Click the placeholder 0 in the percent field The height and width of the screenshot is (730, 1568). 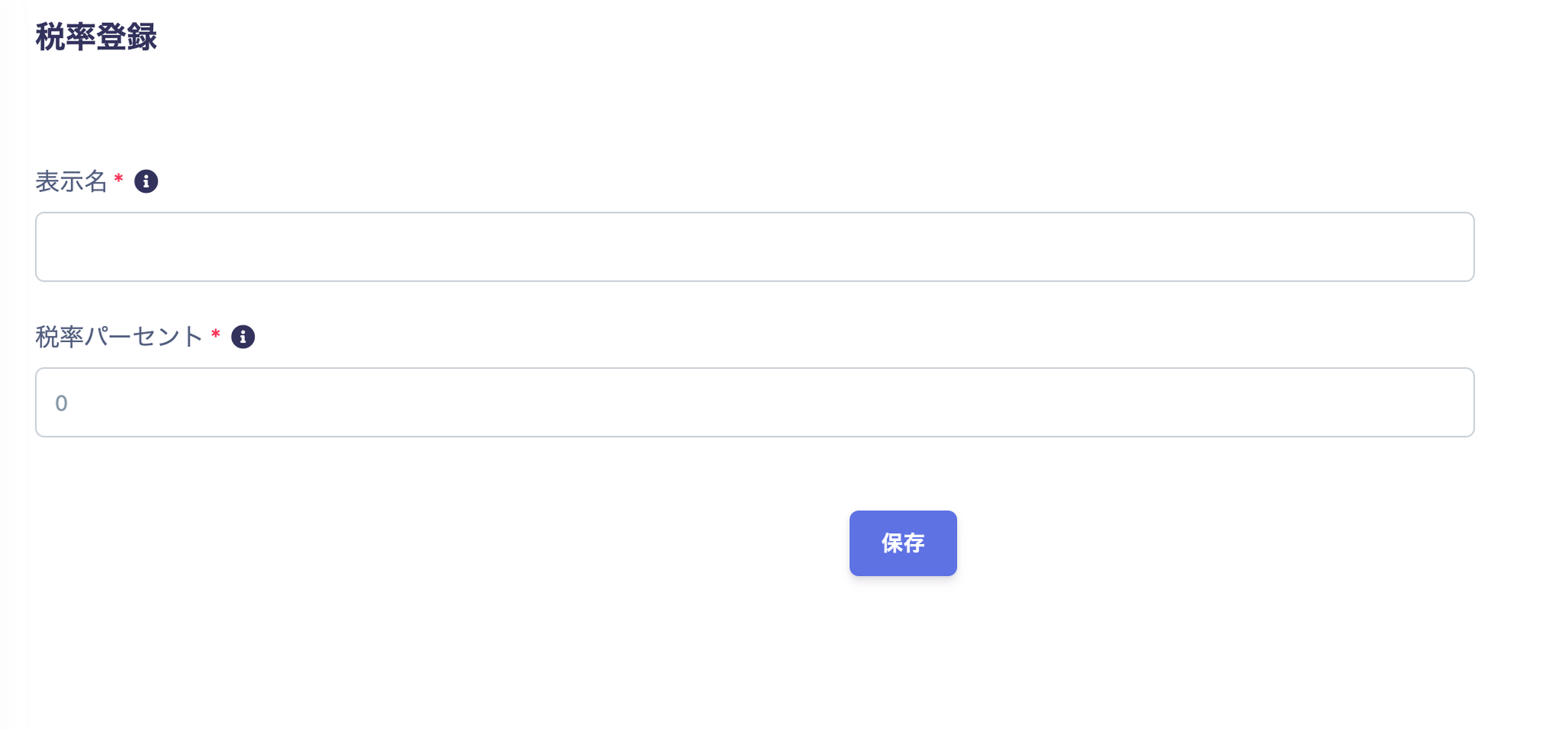pyautogui.click(x=62, y=403)
